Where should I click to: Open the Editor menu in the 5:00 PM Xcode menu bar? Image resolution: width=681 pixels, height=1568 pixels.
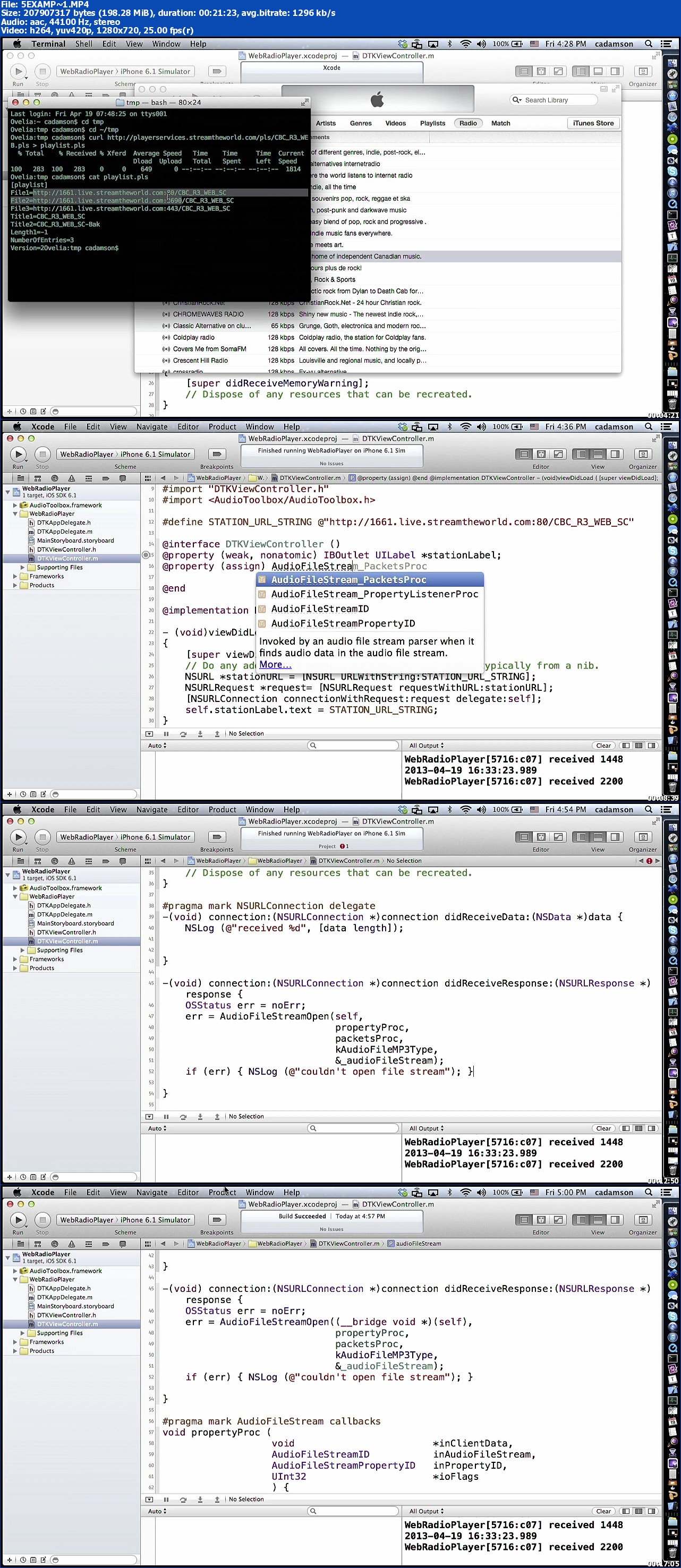point(188,1193)
